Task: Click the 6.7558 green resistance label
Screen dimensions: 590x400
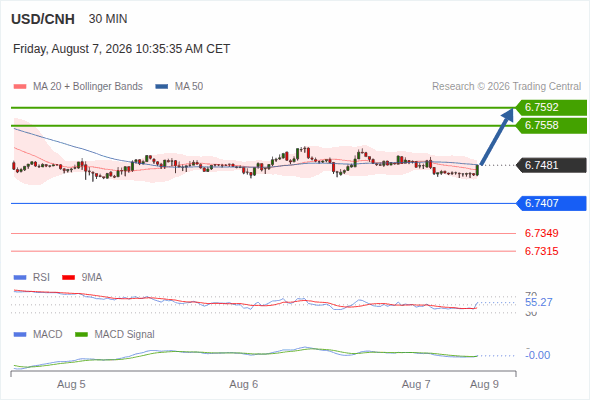Action: [551, 125]
